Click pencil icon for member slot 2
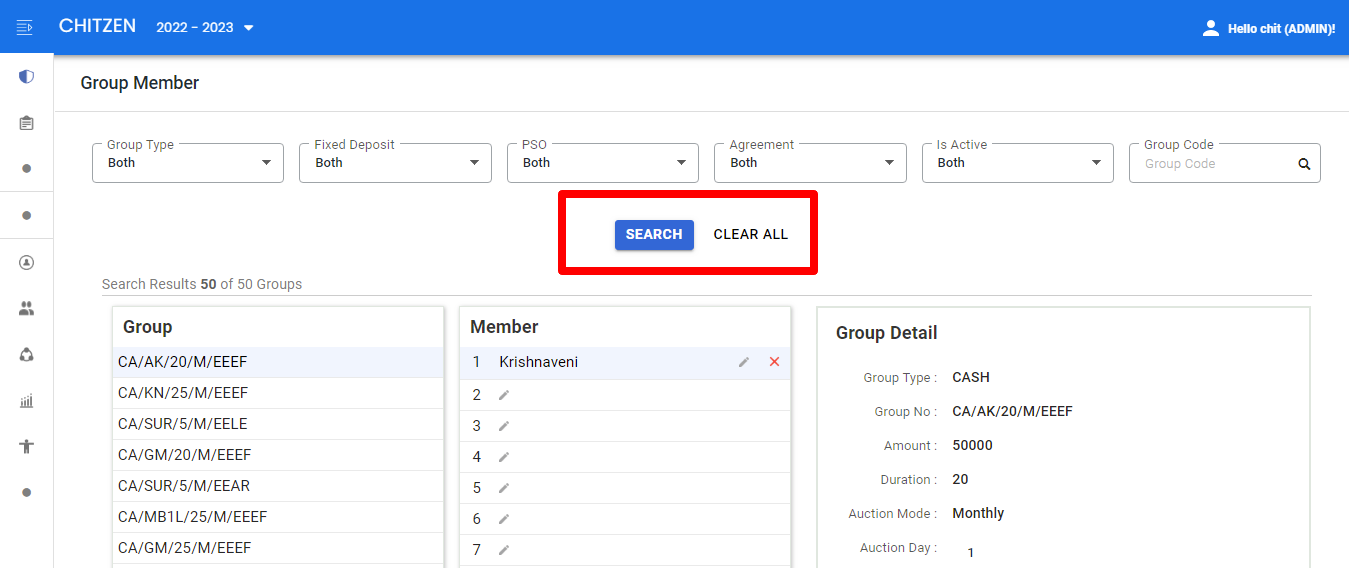The image size is (1349, 568). [504, 395]
